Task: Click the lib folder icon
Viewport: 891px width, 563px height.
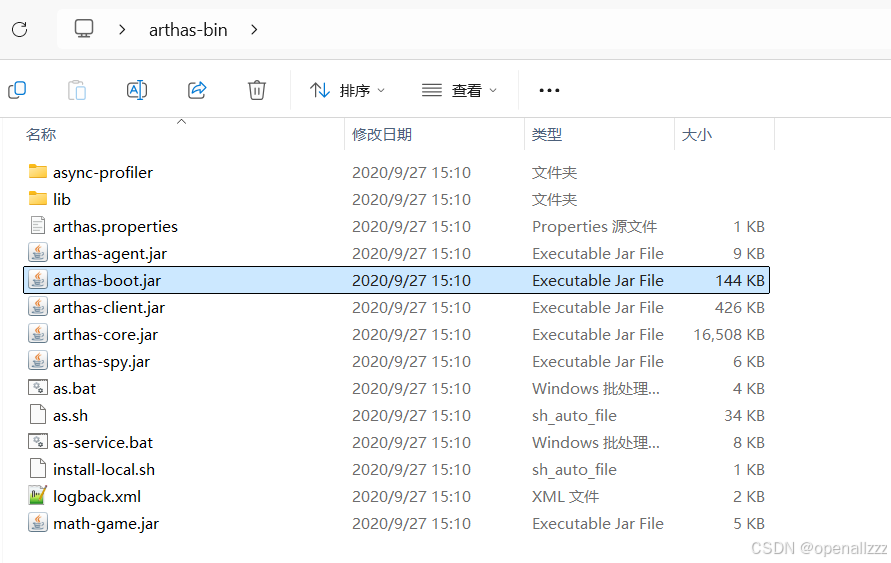Action: tap(38, 198)
